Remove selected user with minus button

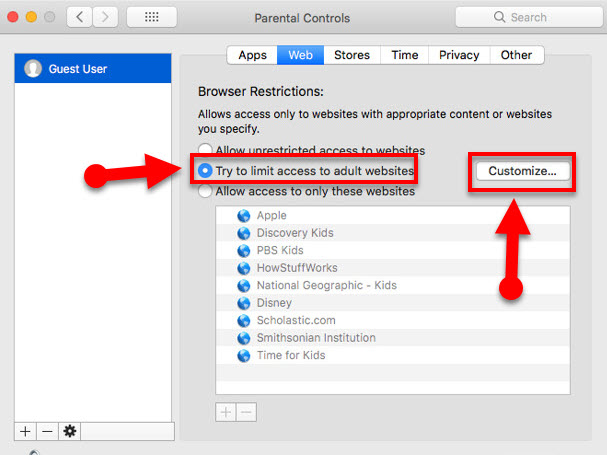click(x=47, y=431)
